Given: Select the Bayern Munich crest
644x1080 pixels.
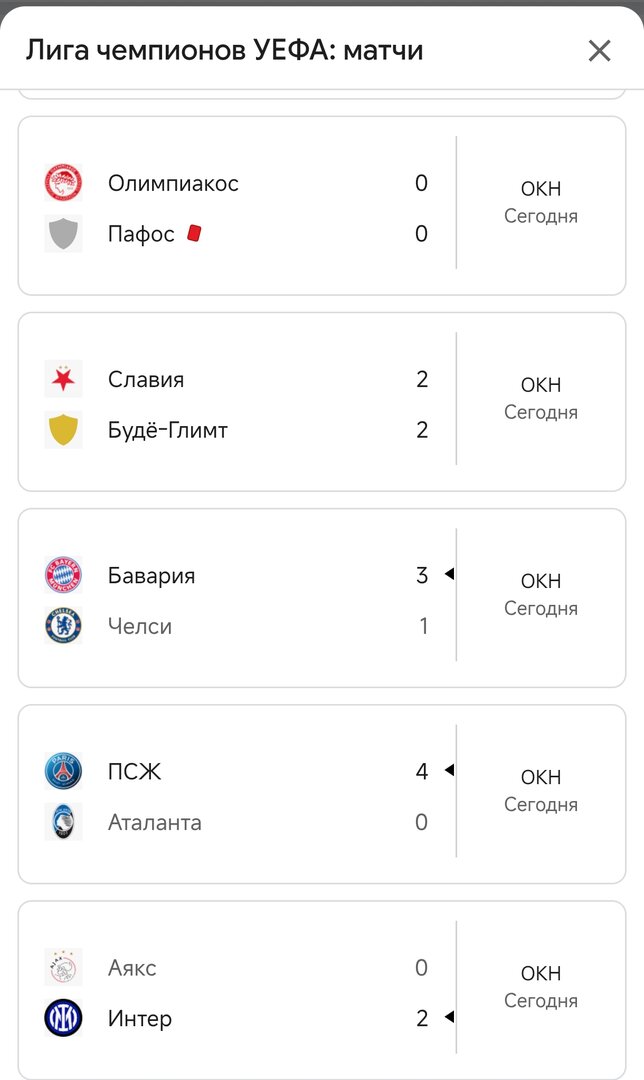Looking at the screenshot, I should [x=63, y=575].
